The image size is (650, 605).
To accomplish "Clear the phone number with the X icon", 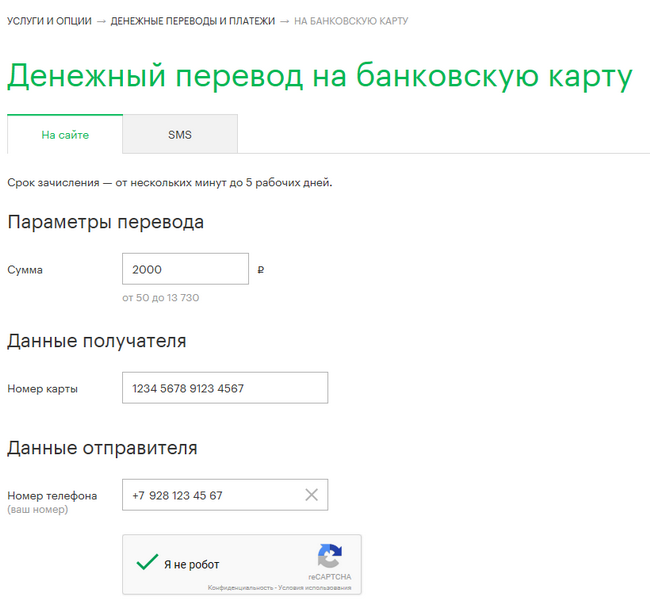I will click(311, 495).
